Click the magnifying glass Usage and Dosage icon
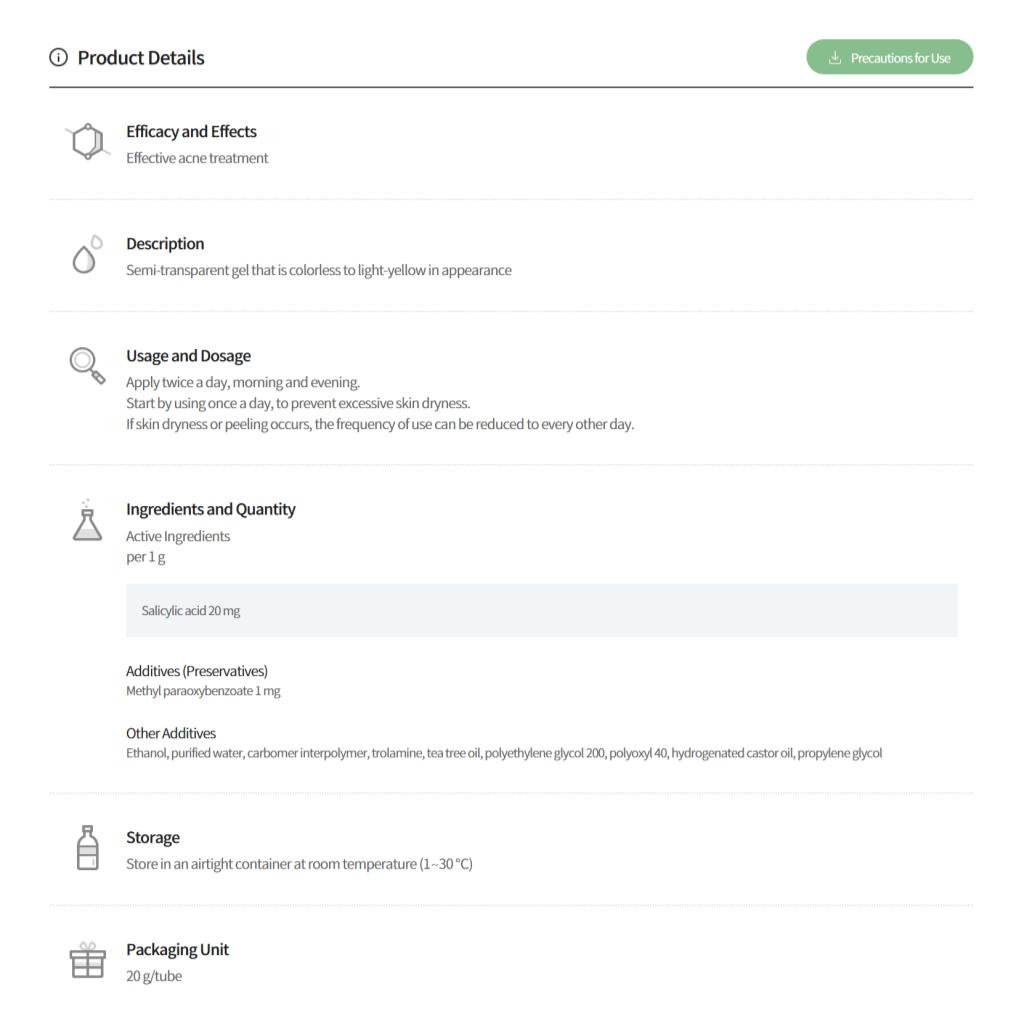 [87, 365]
